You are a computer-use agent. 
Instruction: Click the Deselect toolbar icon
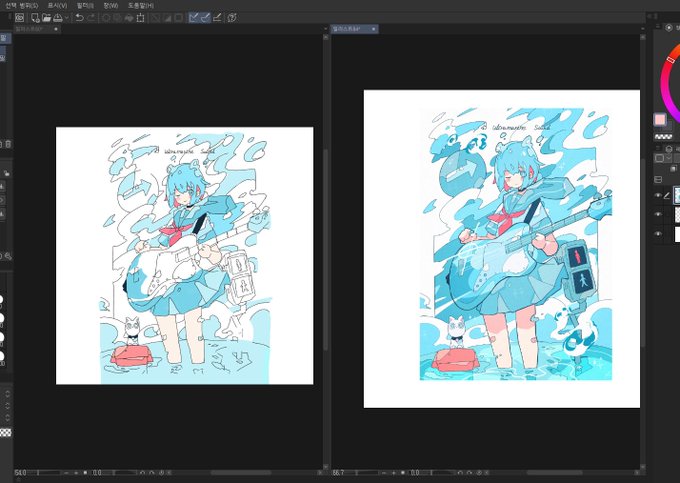pyautogui.click(x=155, y=18)
